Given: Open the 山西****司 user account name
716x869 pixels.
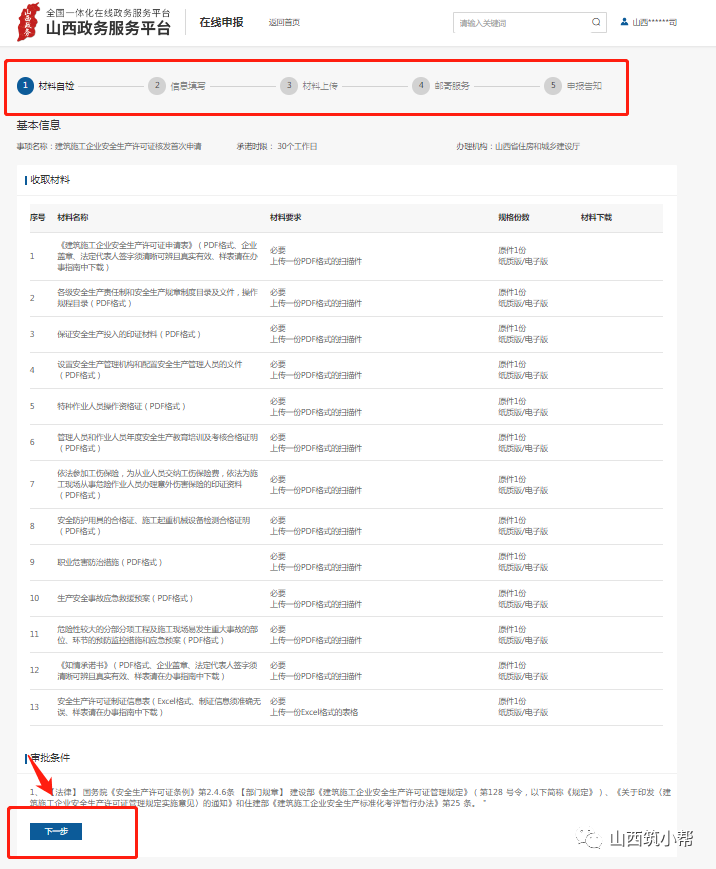Looking at the screenshot, I should (x=654, y=22).
